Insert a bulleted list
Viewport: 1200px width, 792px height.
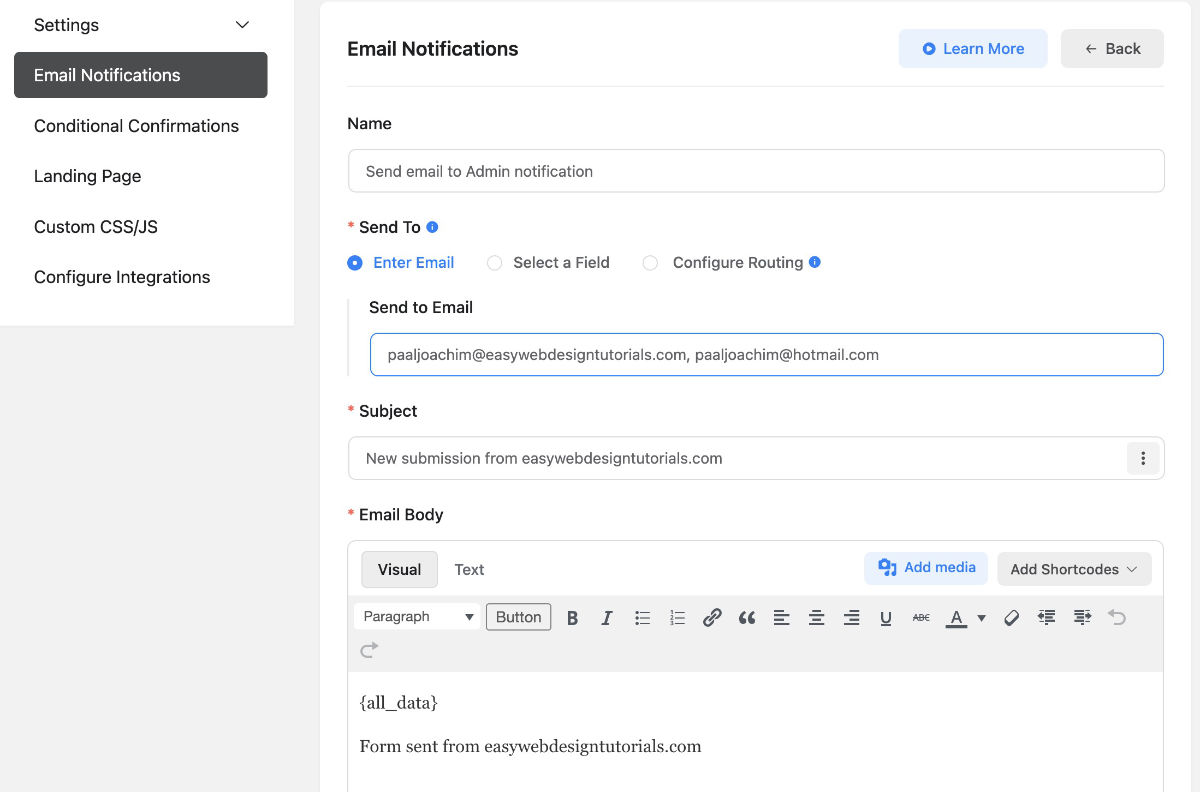[642, 618]
